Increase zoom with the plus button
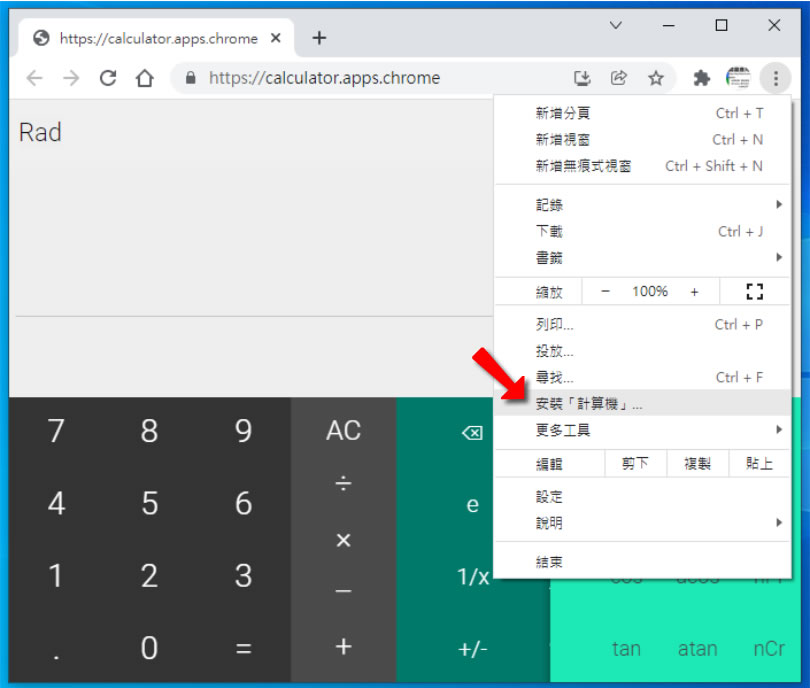 coord(694,291)
